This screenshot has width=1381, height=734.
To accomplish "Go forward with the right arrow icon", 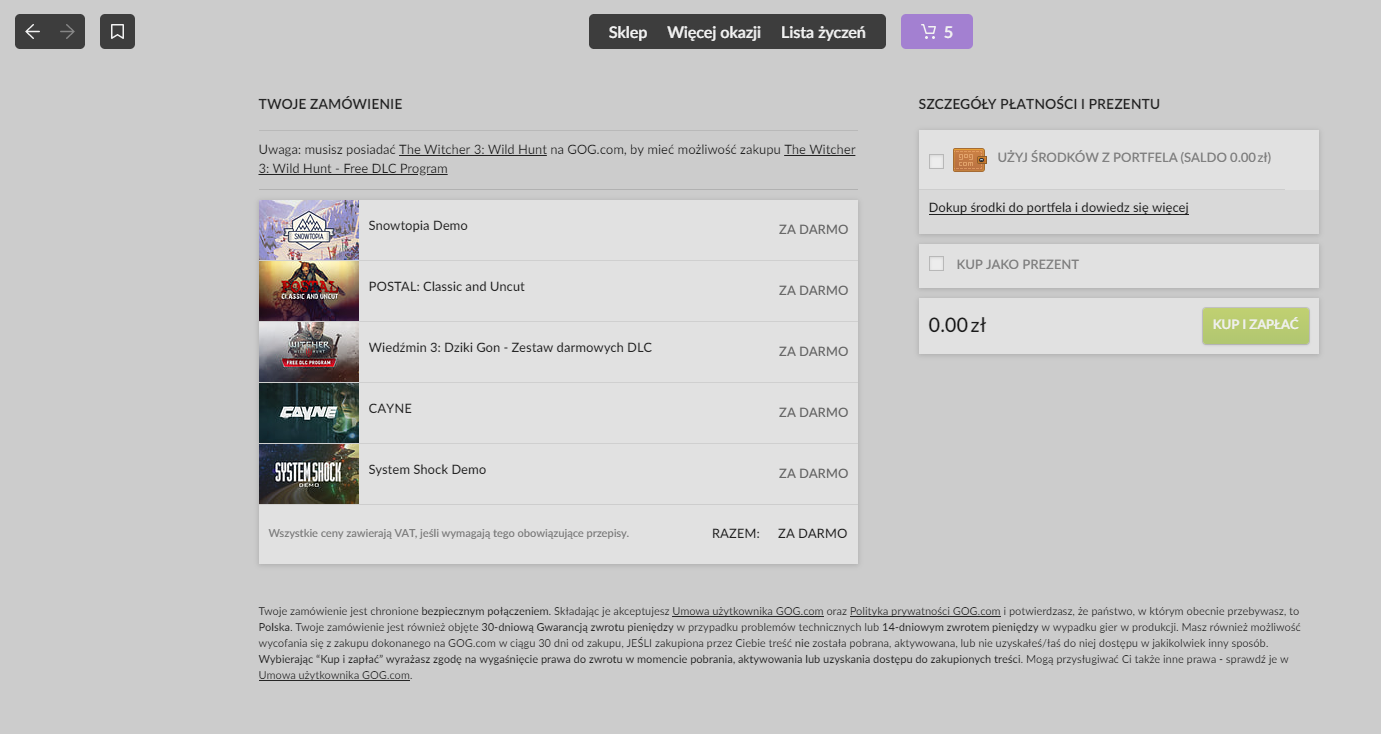I will pos(67,32).
